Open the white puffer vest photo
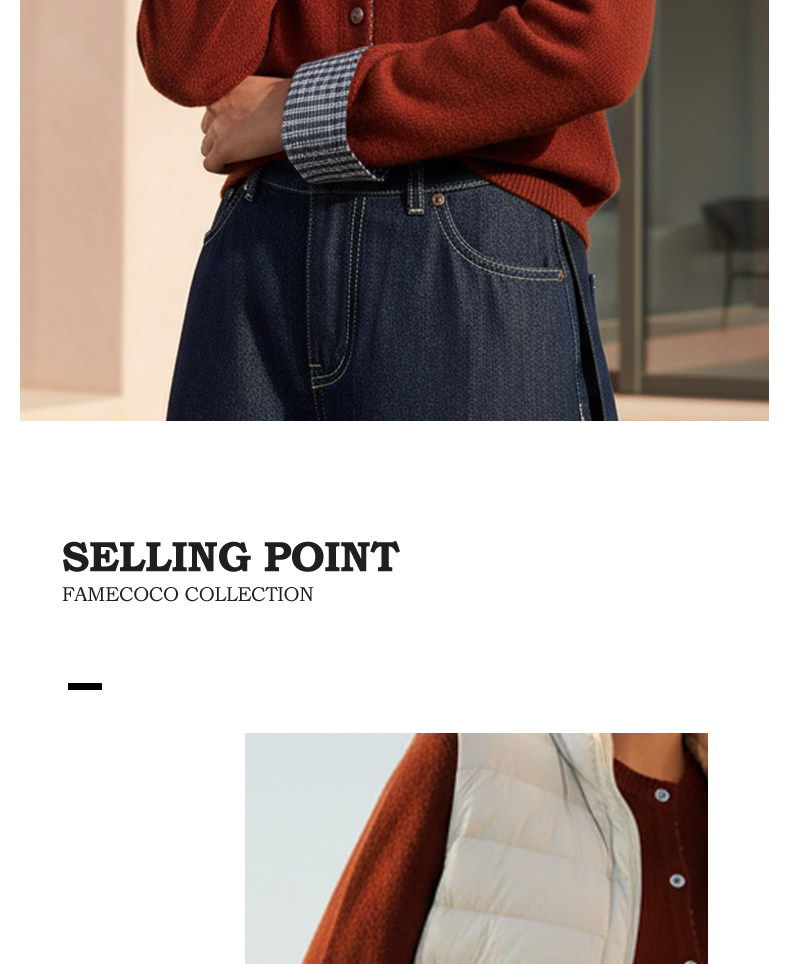This screenshot has width=790, height=964. point(476,848)
